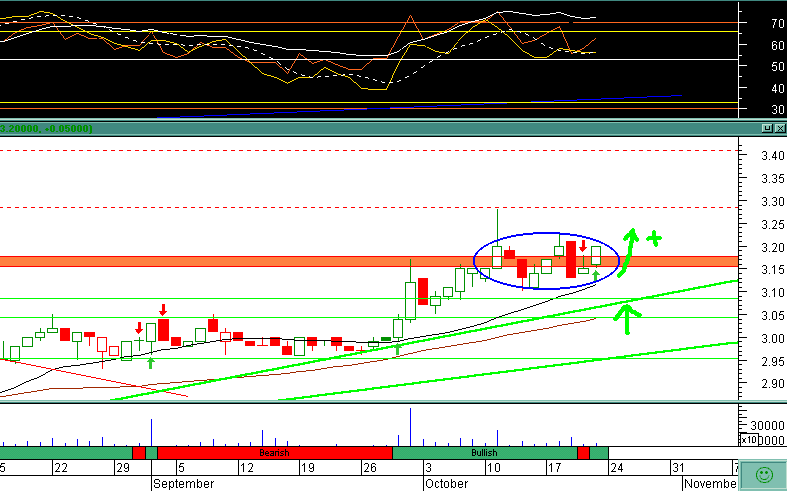Viewport: 787px width, 491px height.
Task: Click the date label 22 on the axis
Action: [x=61, y=468]
